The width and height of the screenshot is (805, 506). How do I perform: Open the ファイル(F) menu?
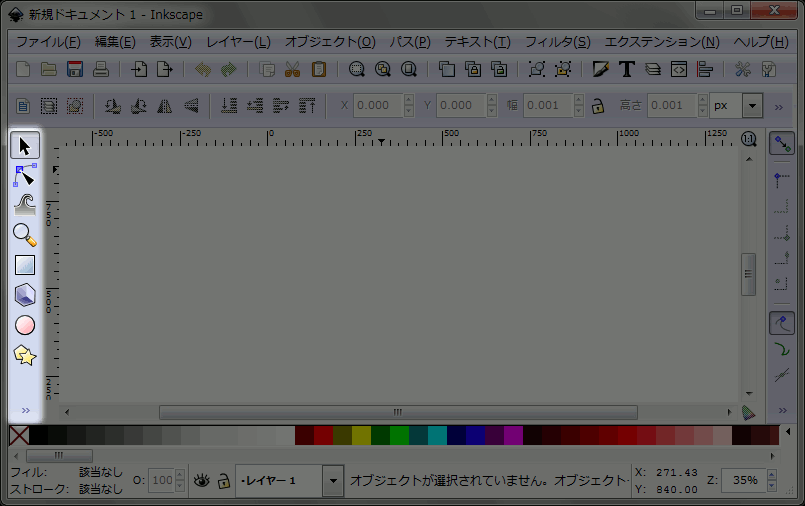click(x=48, y=42)
